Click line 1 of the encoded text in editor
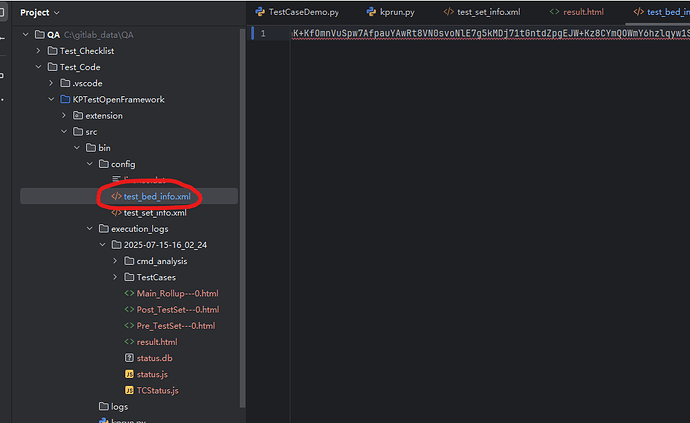The image size is (690, 423). coord(480,34)
